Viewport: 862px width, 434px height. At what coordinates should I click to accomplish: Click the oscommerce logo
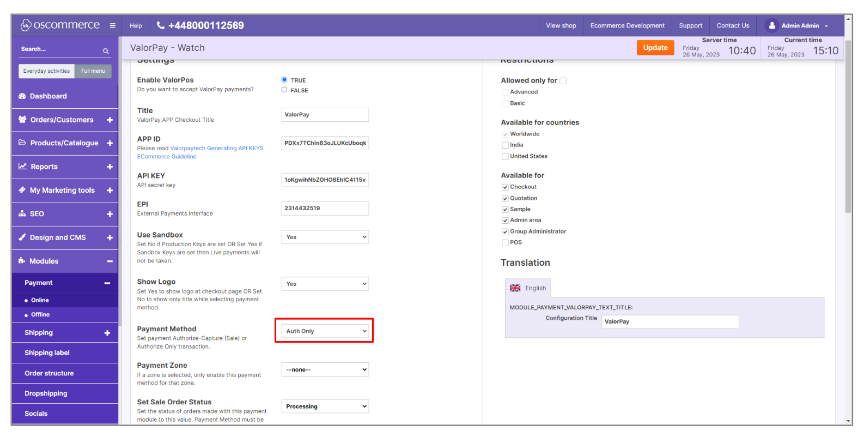[60, 25]
